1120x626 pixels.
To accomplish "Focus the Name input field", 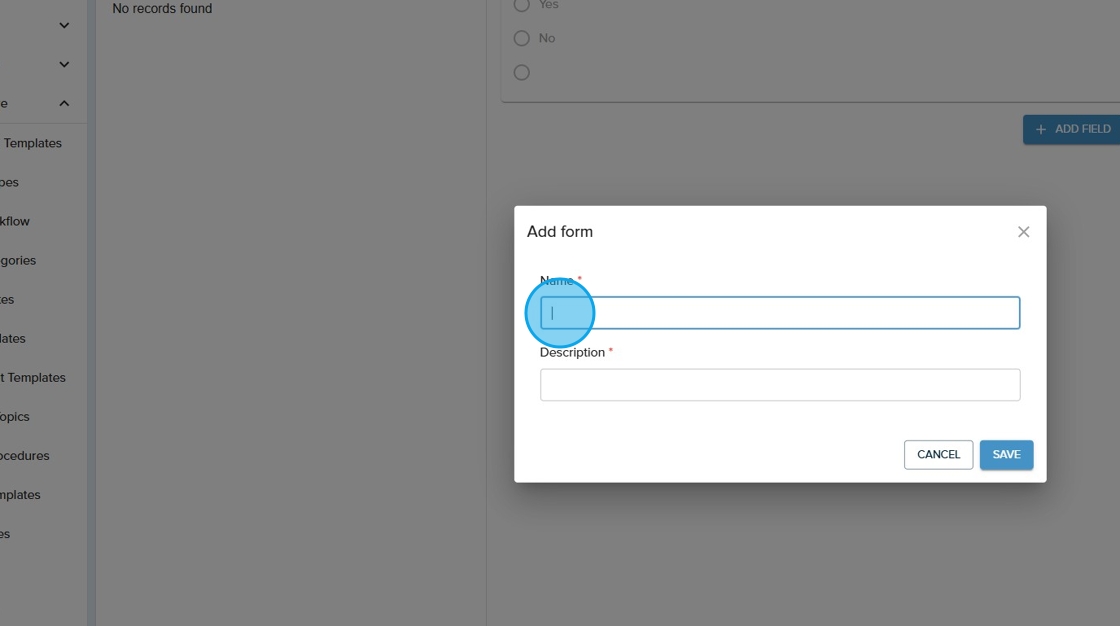I will tap(780, 313).
